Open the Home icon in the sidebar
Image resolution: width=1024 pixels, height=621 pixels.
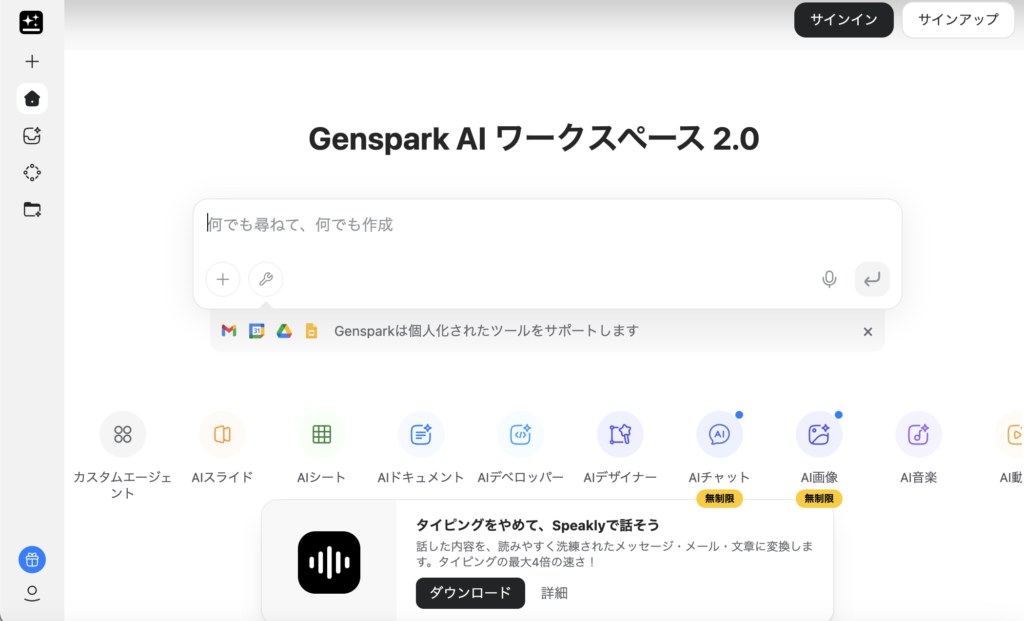click(32, 98)
